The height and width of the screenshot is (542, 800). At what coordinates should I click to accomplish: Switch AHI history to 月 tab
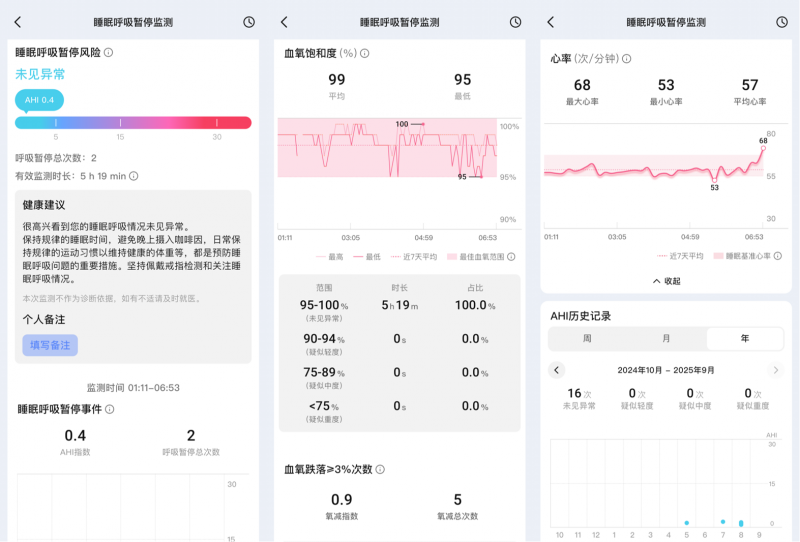pos(666,339)
